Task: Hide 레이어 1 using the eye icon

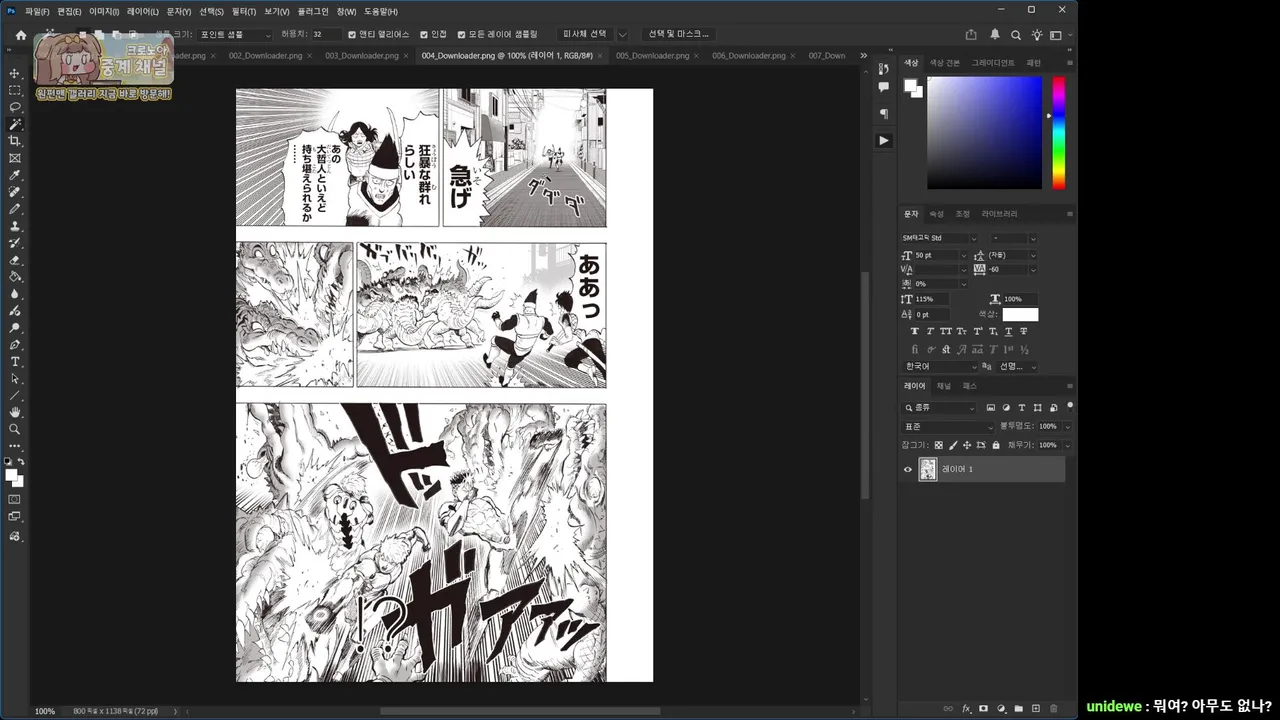Action: click(x=908, y=469)
